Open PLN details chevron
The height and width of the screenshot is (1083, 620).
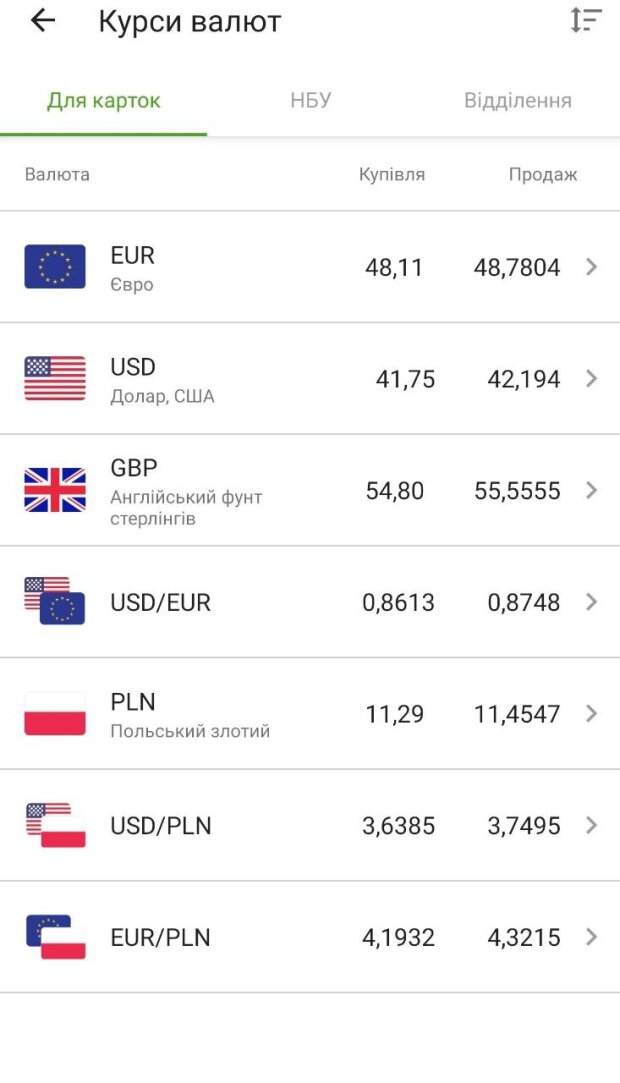click(592, 714)
